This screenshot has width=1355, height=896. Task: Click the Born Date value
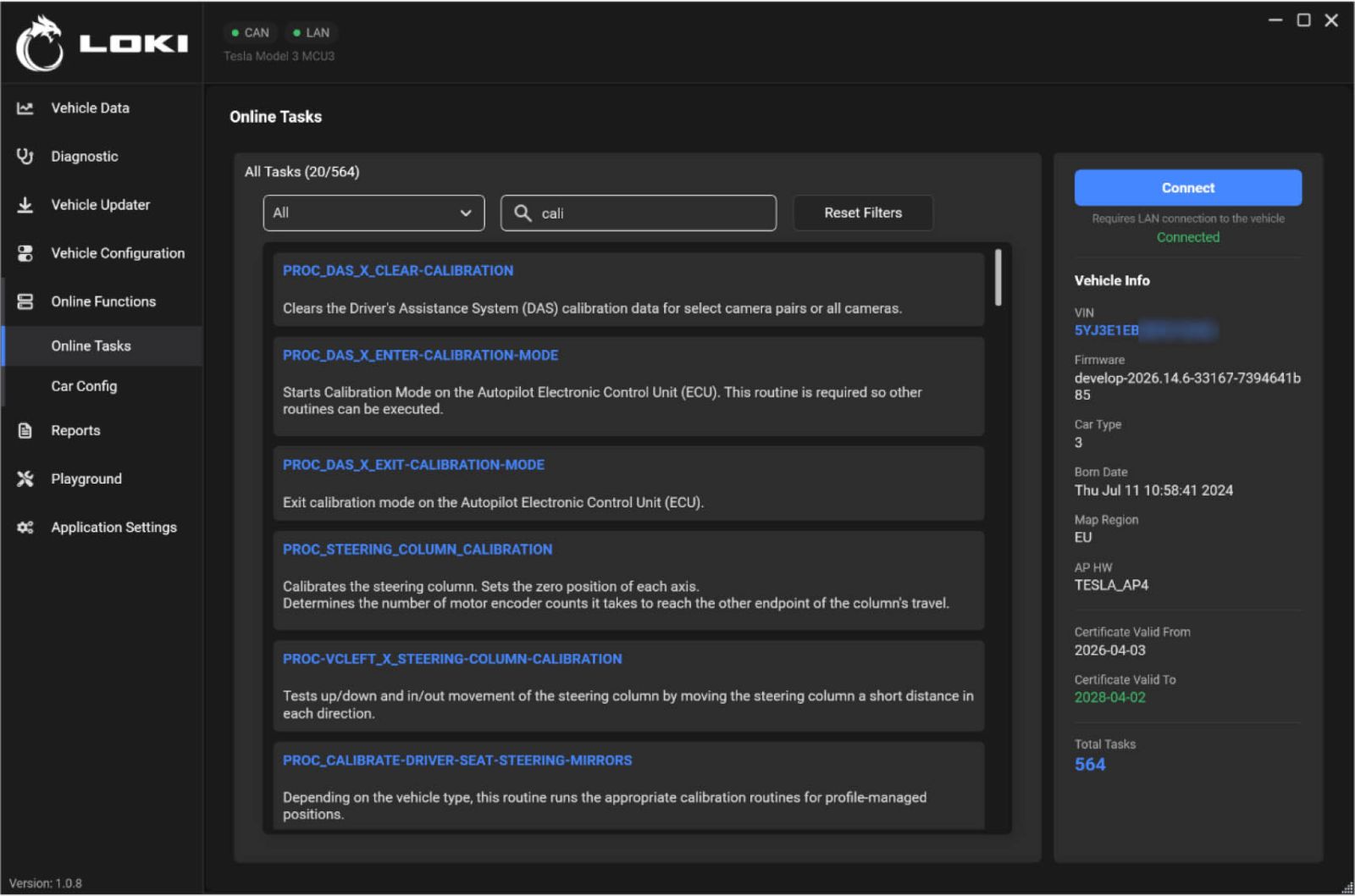(1153, 490)
